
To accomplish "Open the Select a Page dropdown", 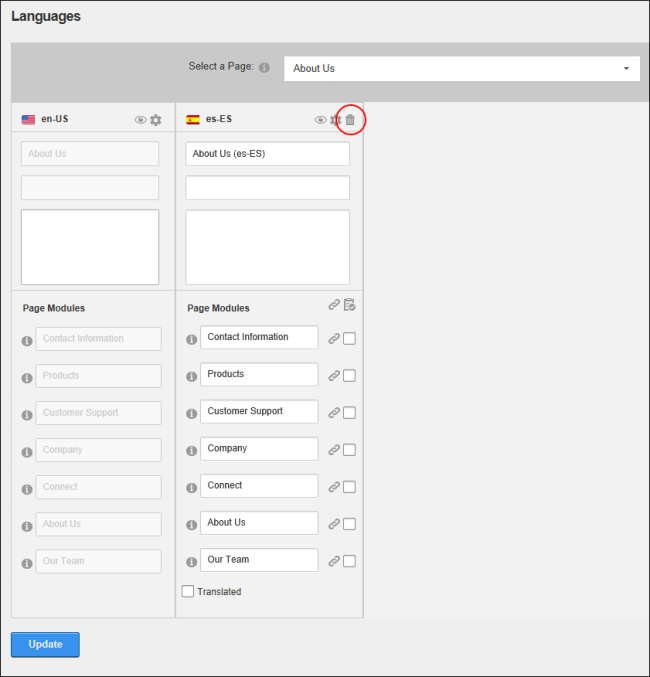I will [x=462, y=68].
